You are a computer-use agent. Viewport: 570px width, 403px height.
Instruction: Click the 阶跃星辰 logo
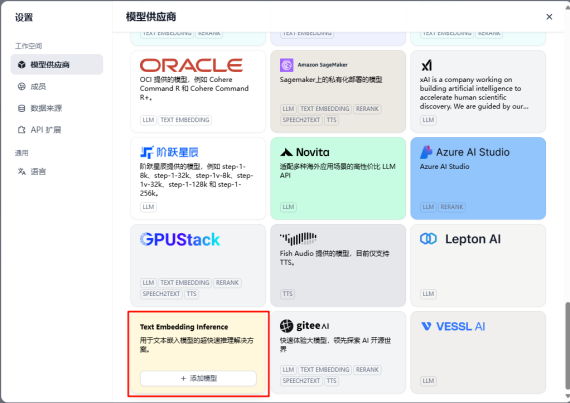point(169,152)
